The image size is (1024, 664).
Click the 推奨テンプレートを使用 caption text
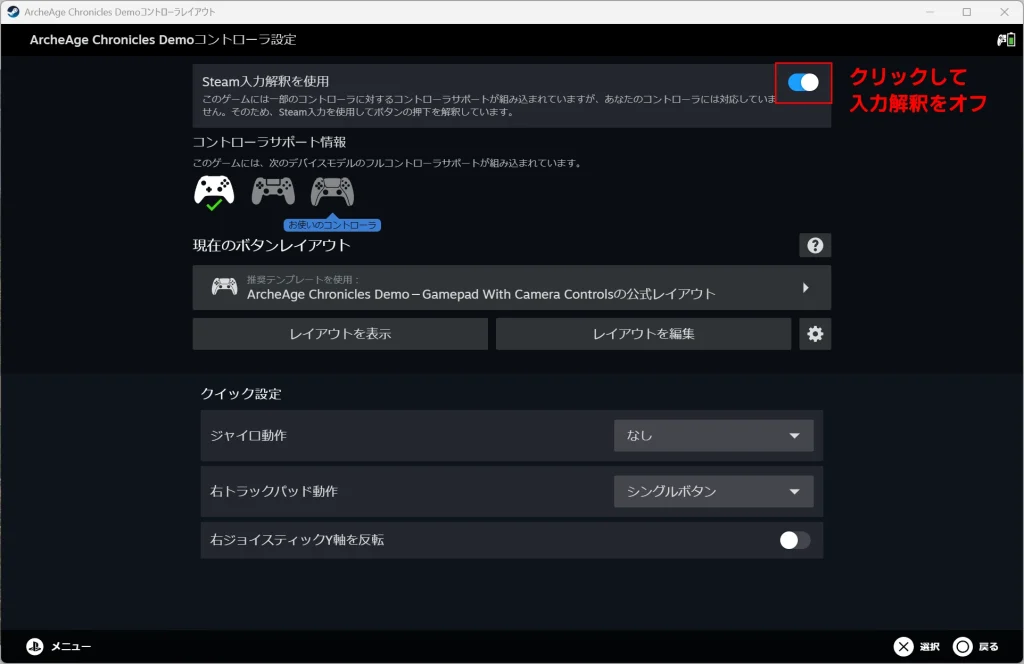pyautogui.click(x=303, y=279)
